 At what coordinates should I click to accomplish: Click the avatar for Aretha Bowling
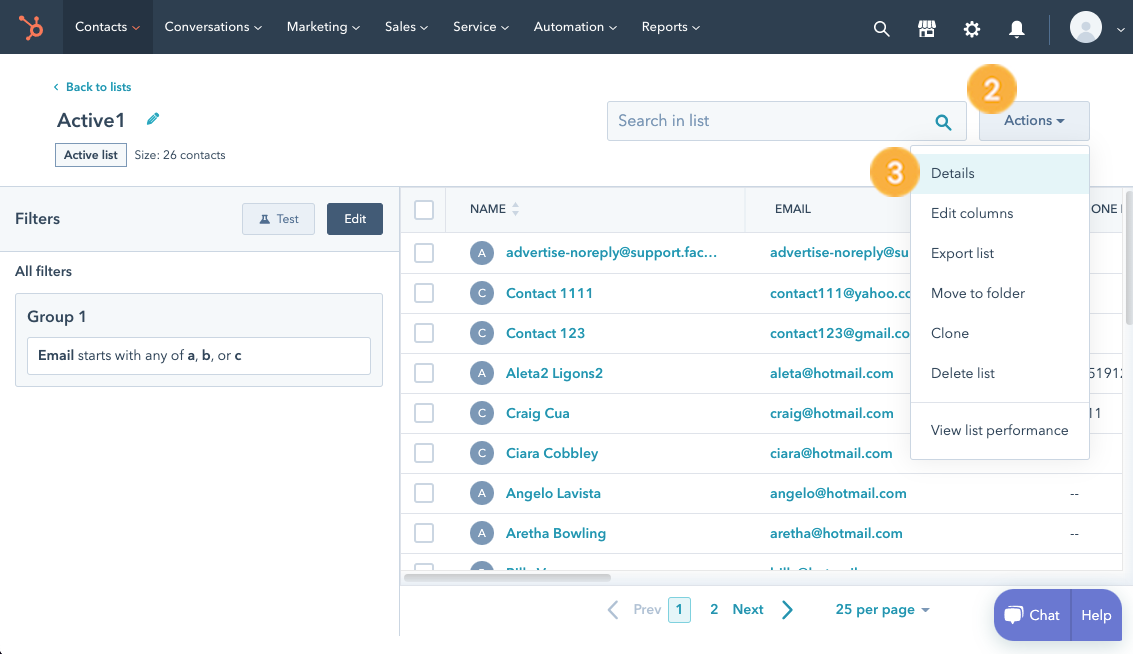pyautogui.click(x=482, y=533)
